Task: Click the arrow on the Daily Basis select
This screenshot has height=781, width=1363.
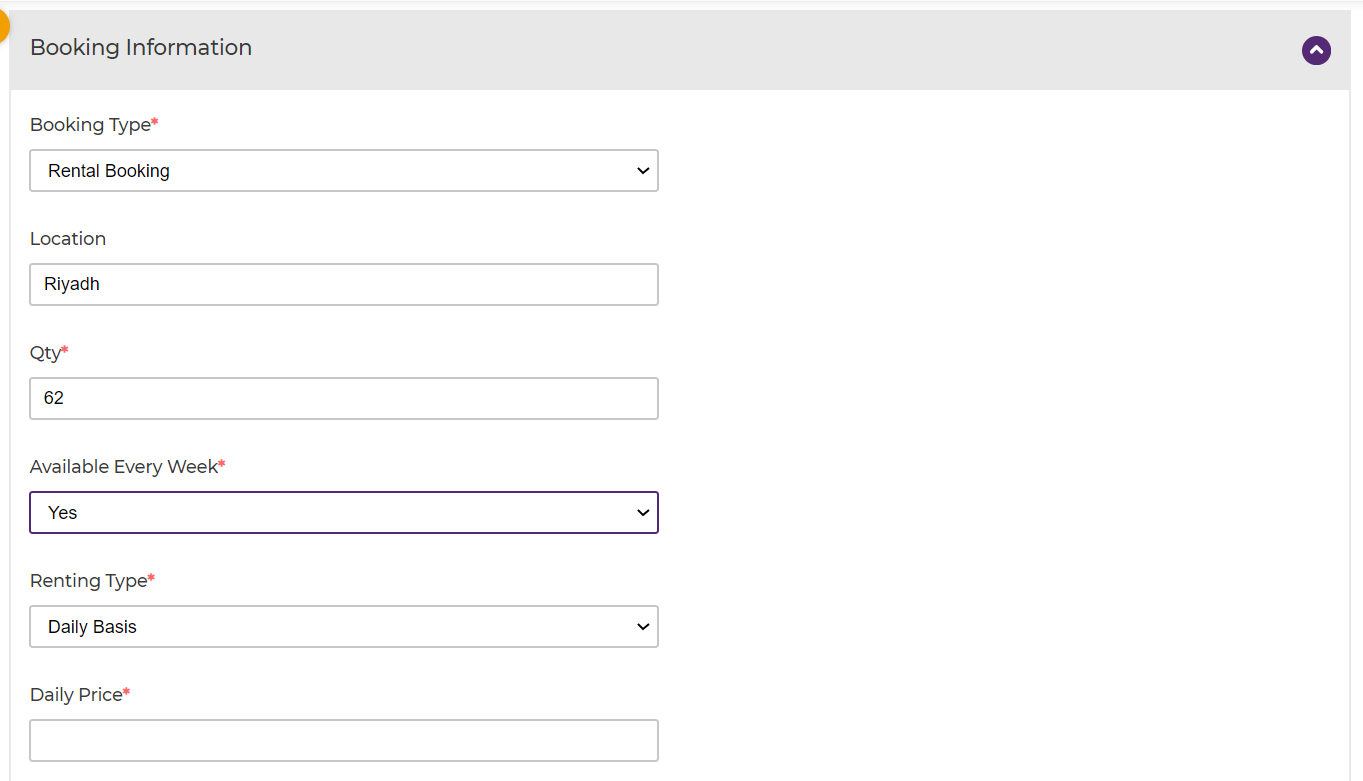Action: pyautogui.click(x=643, y=627)
